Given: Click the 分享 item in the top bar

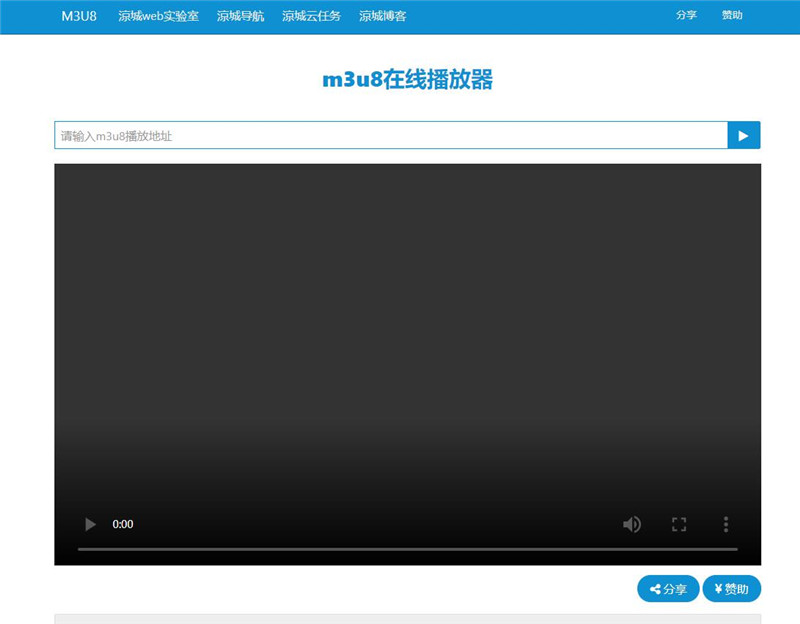Looking at the screenshot, I should tap(686, 15).
